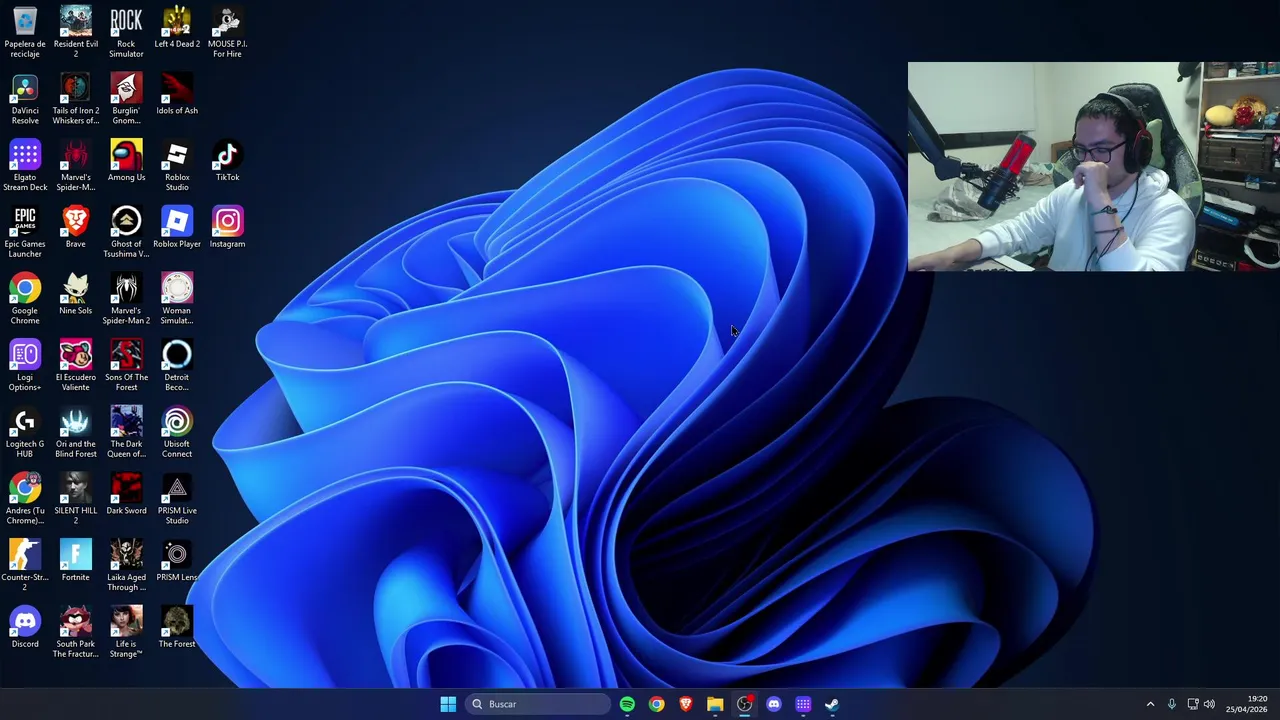Open the network tray icon

point(1193,704)
